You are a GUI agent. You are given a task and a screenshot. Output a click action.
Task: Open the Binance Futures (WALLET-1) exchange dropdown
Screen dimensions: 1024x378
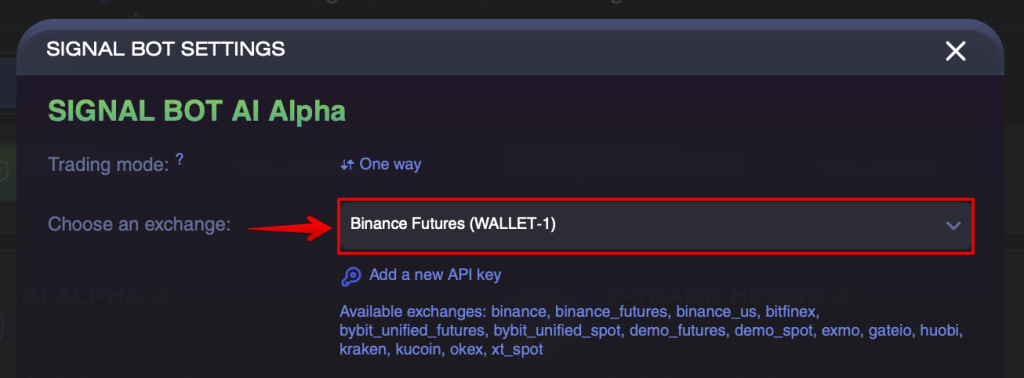[x=656, y=225]
